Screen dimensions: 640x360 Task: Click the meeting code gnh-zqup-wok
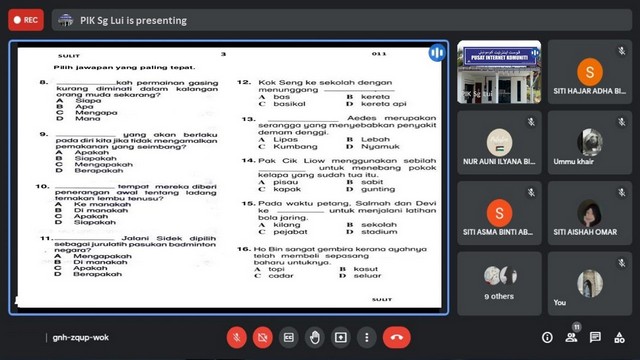click(80, 338)
